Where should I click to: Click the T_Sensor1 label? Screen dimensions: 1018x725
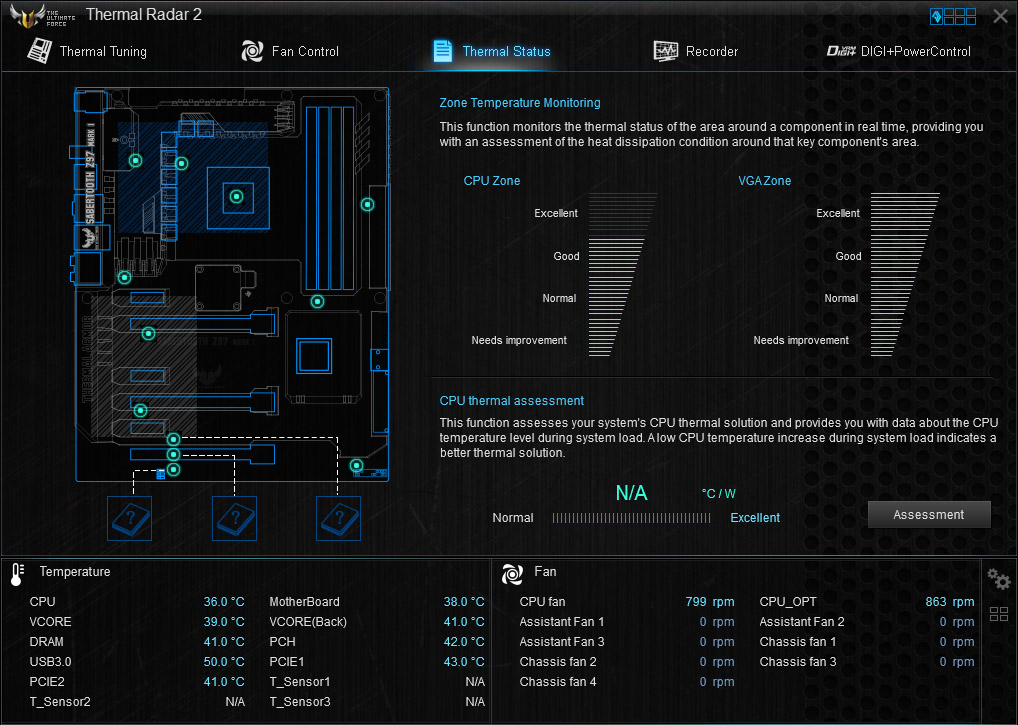click(300, 682)
